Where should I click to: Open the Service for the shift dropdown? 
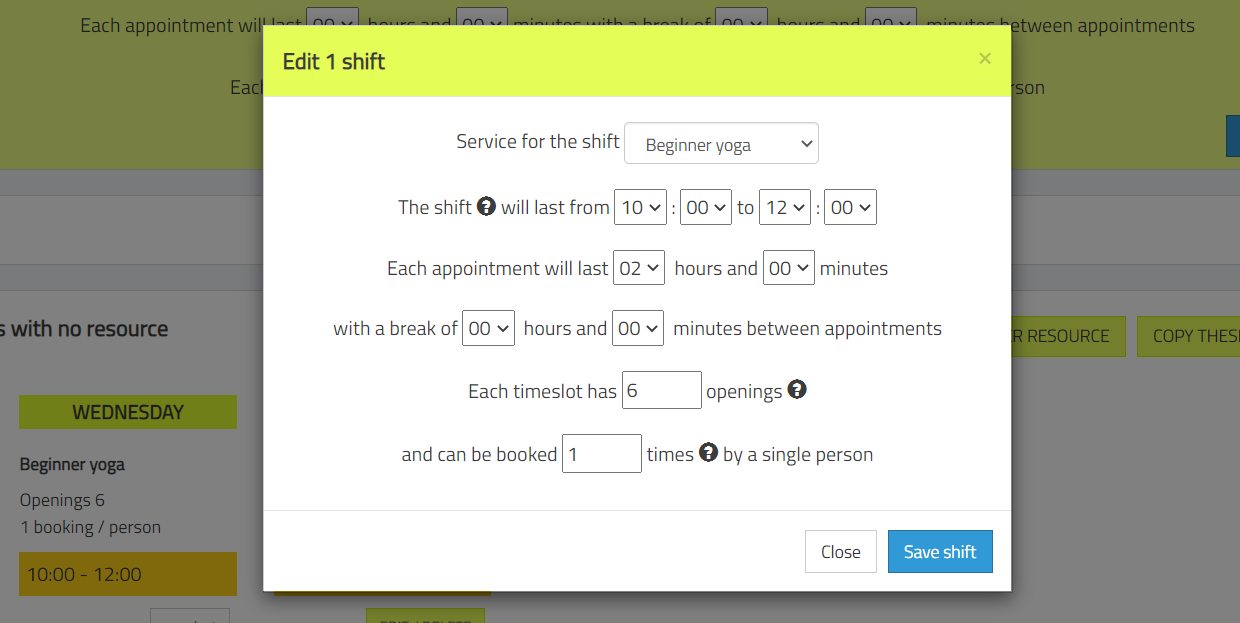pos(721,143)
